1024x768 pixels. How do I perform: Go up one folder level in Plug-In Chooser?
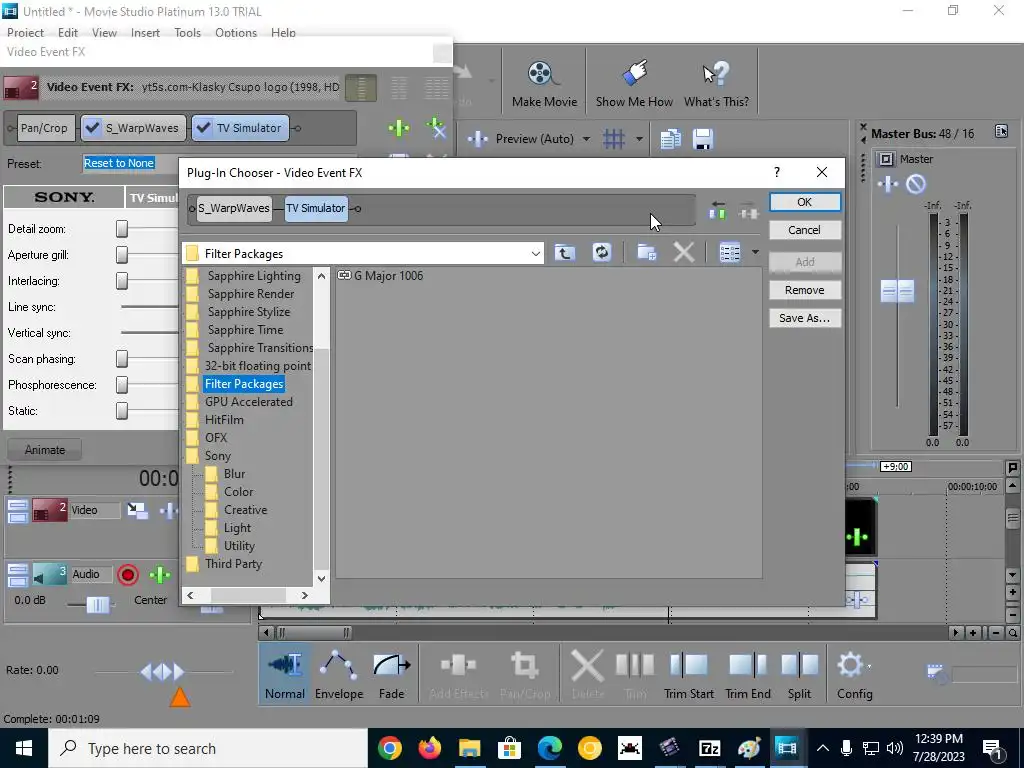565,253
